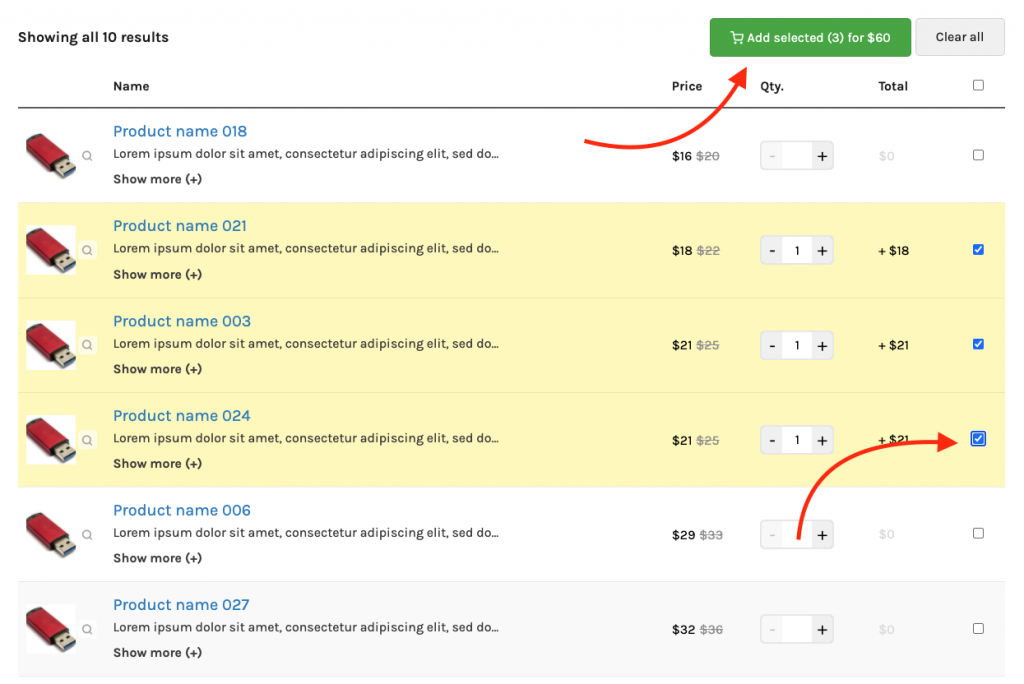Open quick view magnifier for Product name 006
The width and height of the screenshot is (1024, 684).
87,534
